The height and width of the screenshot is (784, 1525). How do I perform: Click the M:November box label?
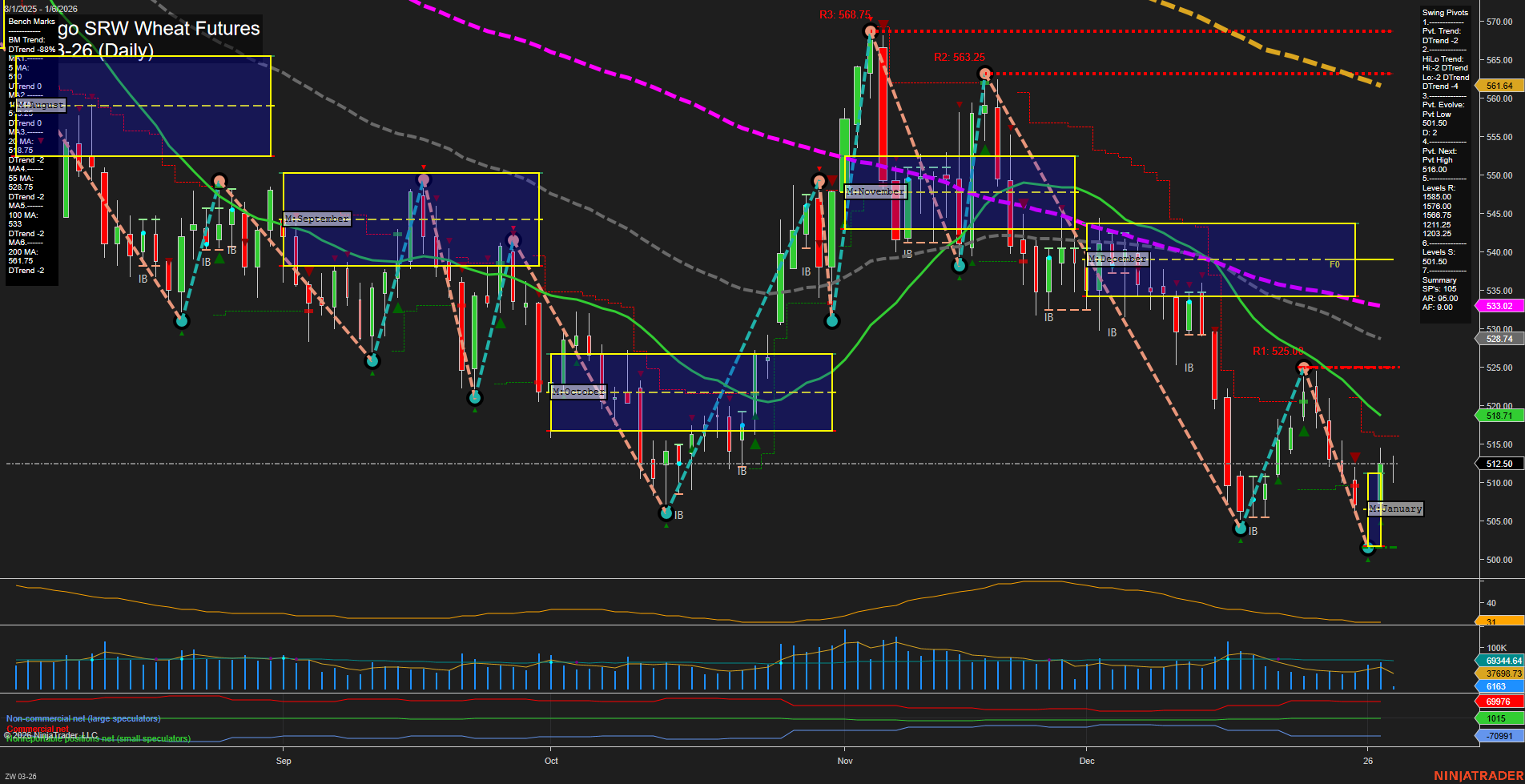875,191
